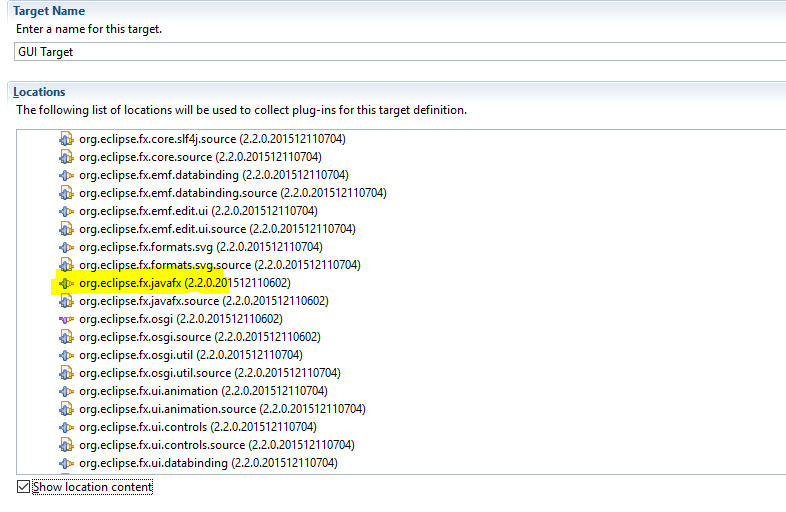Click the org.eclipse.fx.ui.animation.source plug-in icon

tap(66, 409)
